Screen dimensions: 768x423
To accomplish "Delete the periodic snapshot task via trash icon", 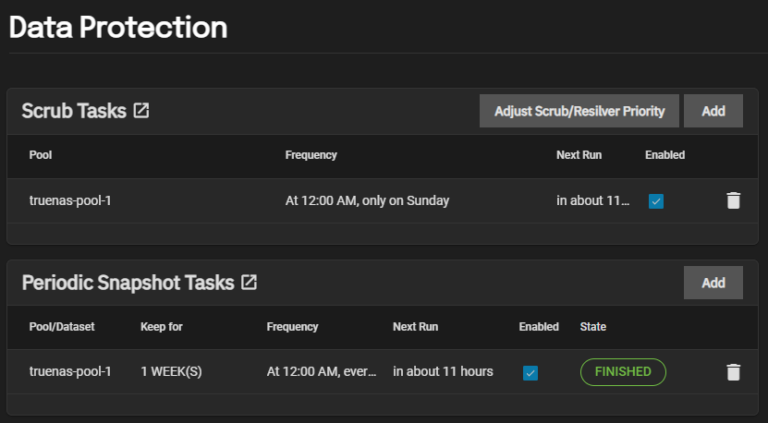I will coord(733,372).
